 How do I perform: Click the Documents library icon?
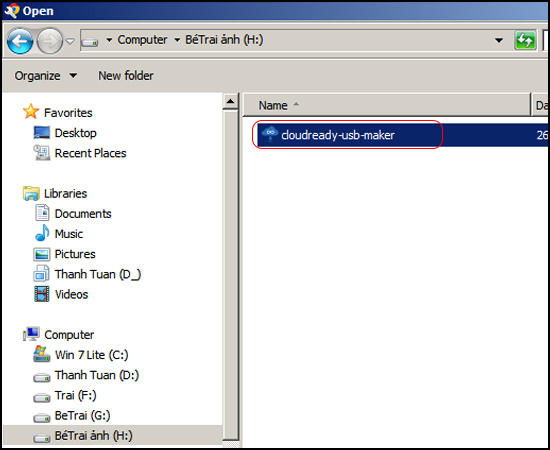(42, 213)
